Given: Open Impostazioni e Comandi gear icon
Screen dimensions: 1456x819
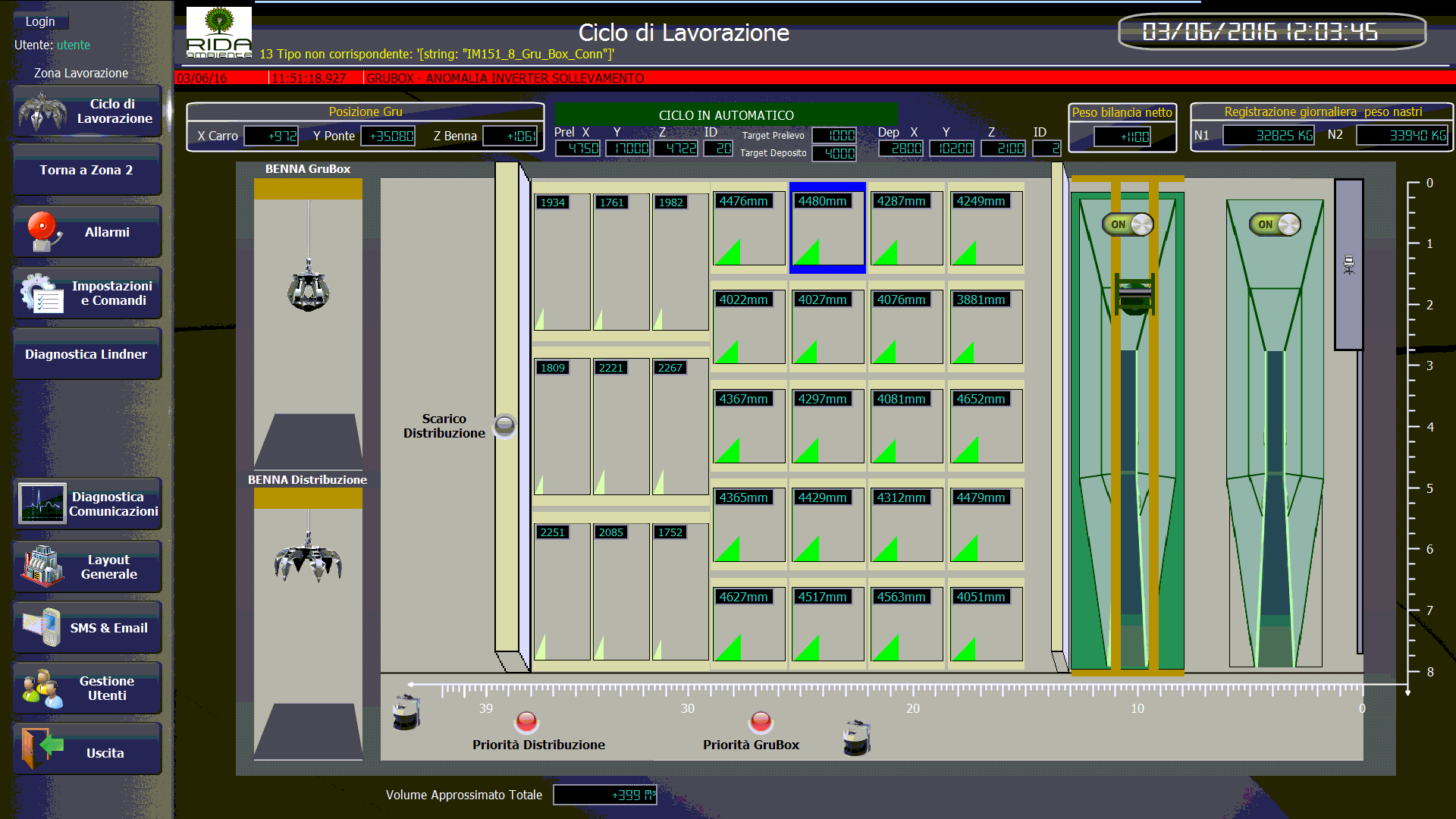Looking at the screenshot, I should (42, 293).
